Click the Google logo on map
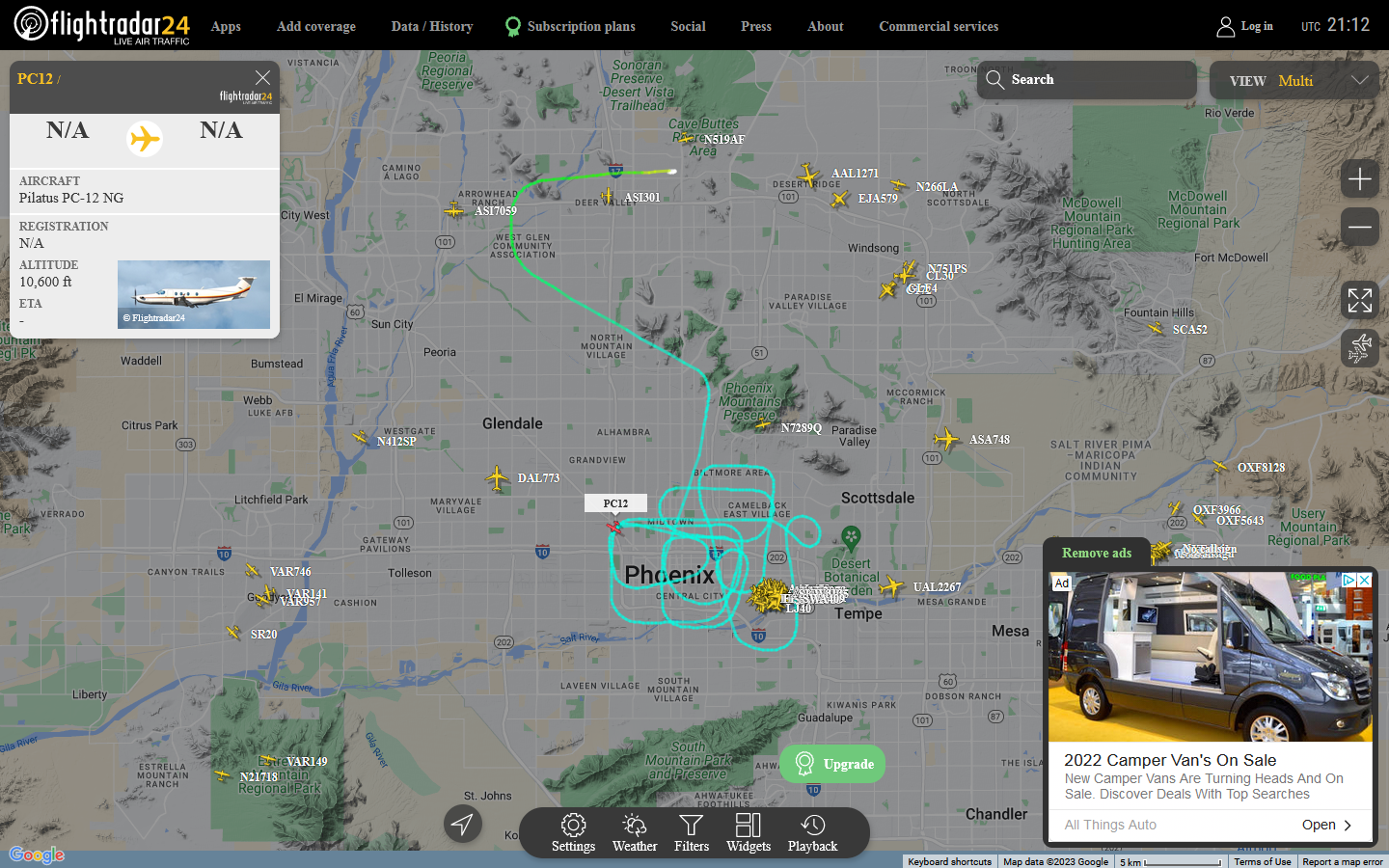The width and height of the screenshot is (1389, 868). pos(37,854)
